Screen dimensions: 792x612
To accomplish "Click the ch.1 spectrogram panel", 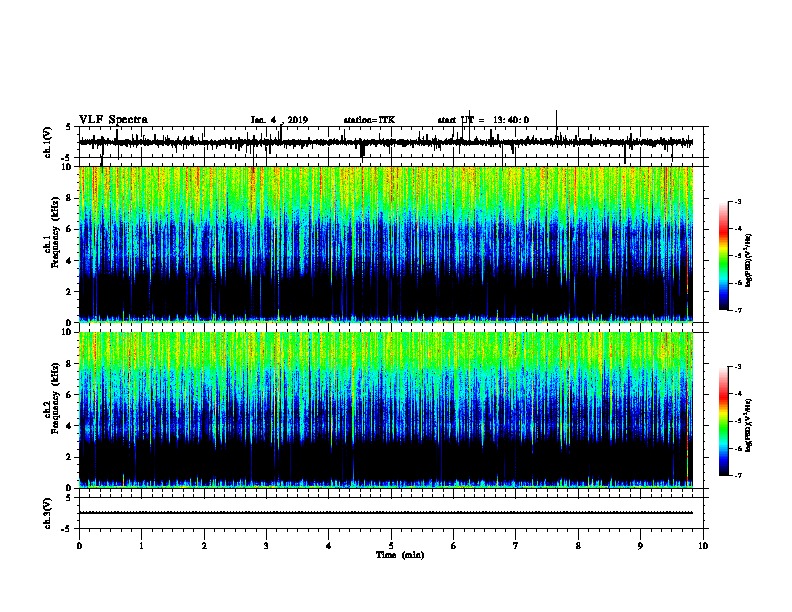I will coord(386,244).
